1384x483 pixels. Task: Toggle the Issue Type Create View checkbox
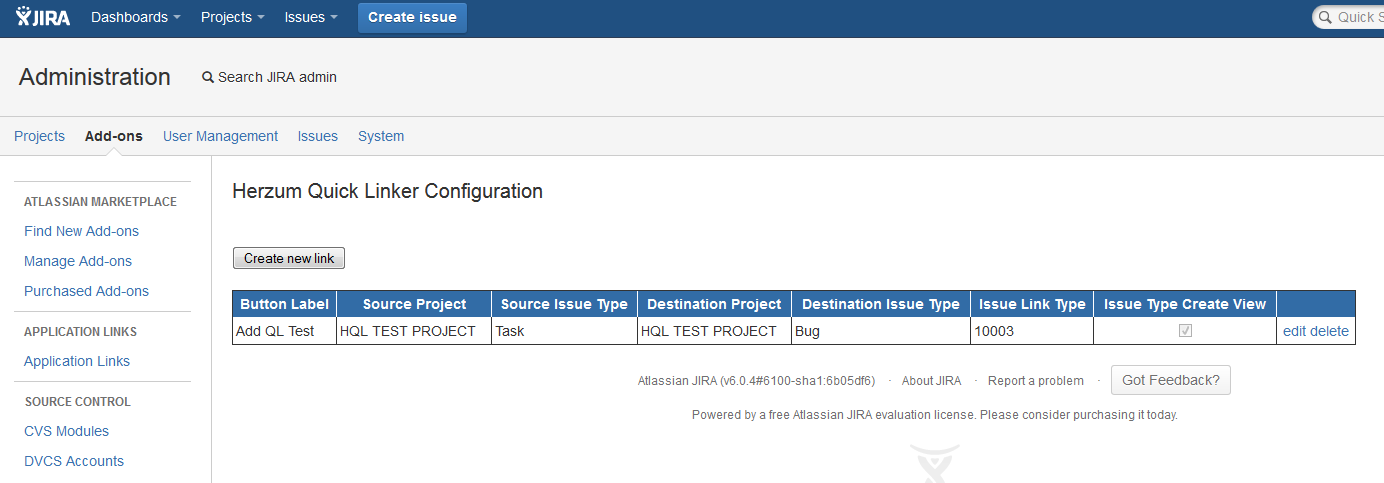tap(1185, 331)
